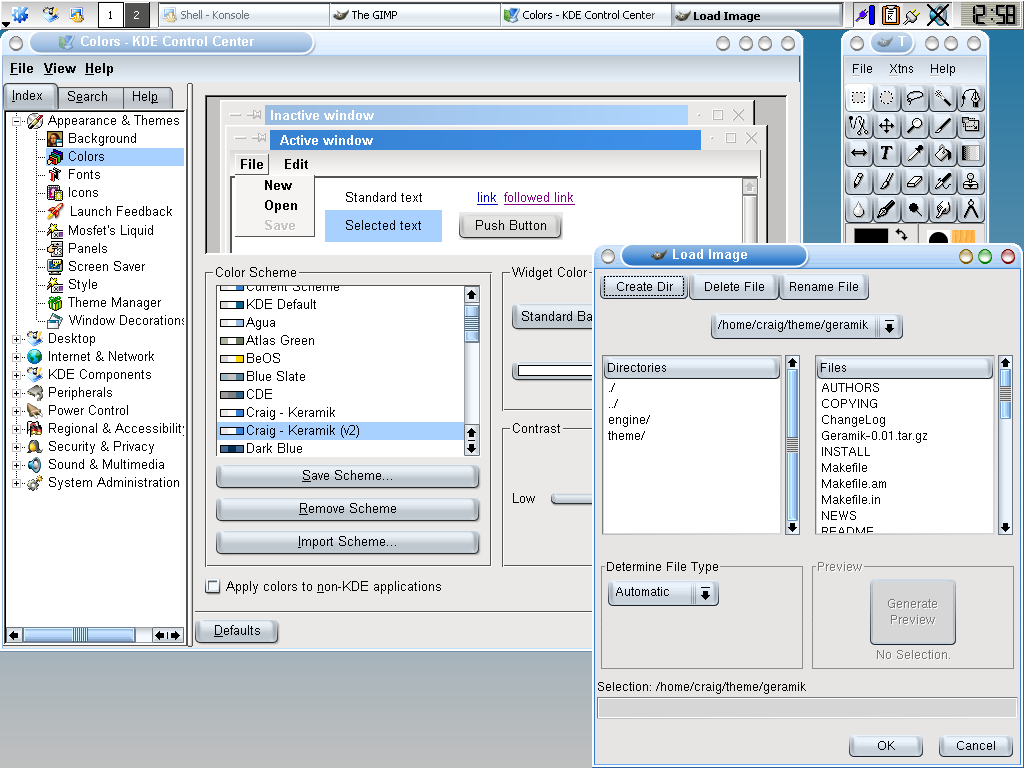1024x768 pixels.
Task: Select the Blur/Sharpen water drop tool
Action: [x=859, y=210]
